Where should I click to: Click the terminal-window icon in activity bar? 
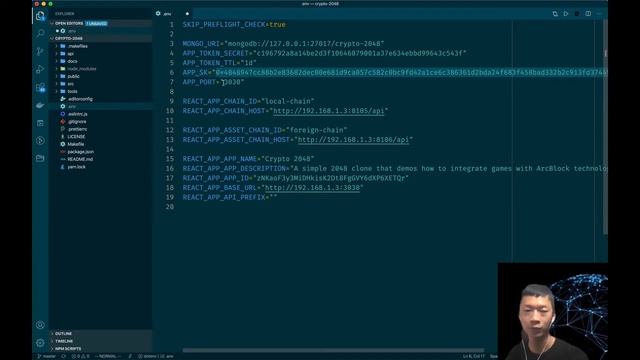coord(40,123)
